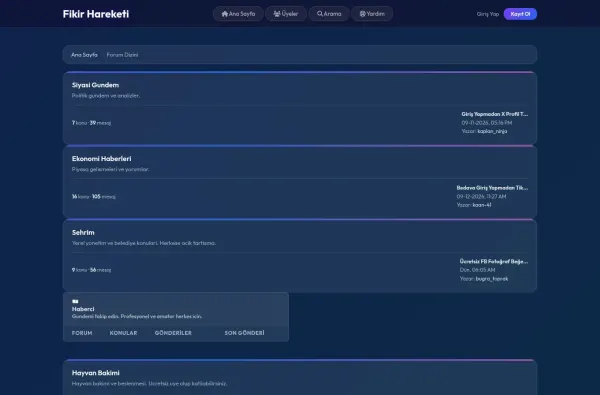Image resolution: width=600 pixels, height=395 pixels.
Task: Open the Hayvan Bakimi forum
Action: click(x=96, y=373)
